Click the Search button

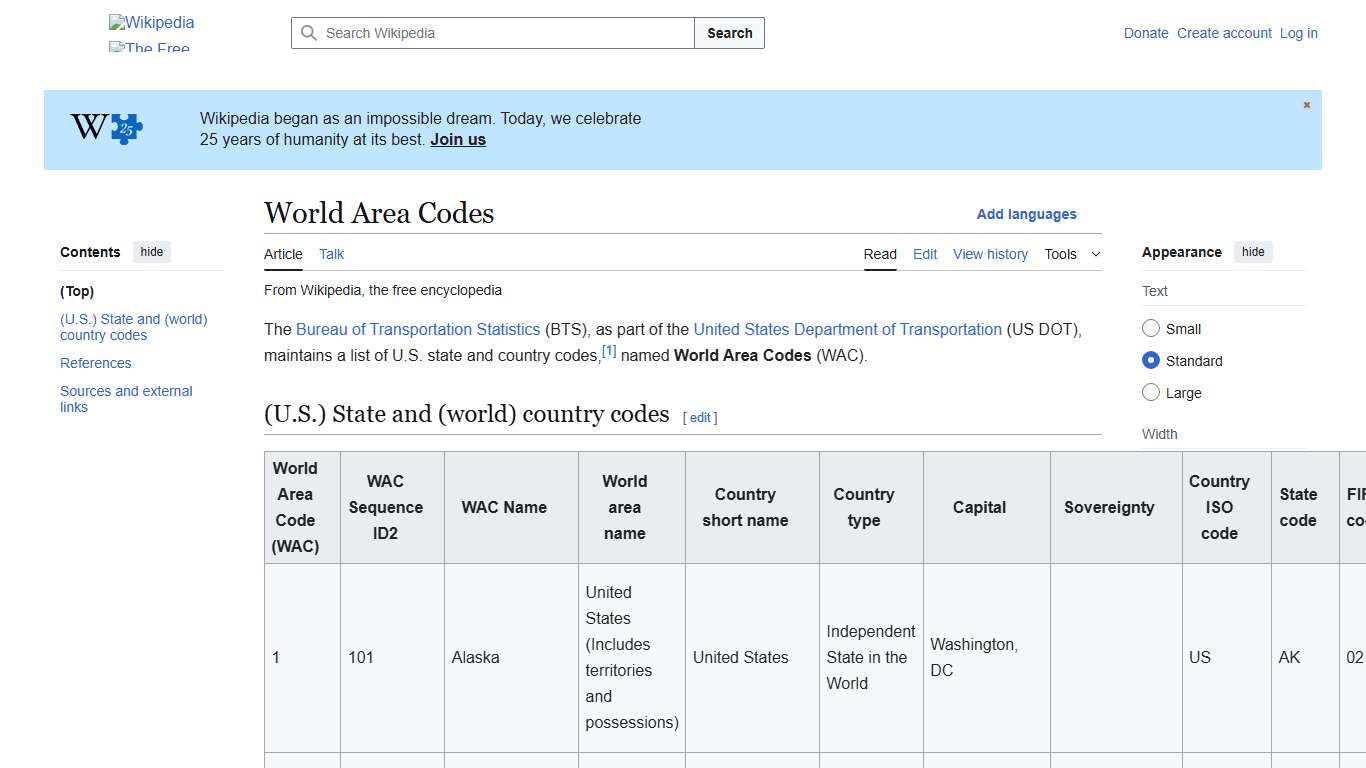click(729, 33)
